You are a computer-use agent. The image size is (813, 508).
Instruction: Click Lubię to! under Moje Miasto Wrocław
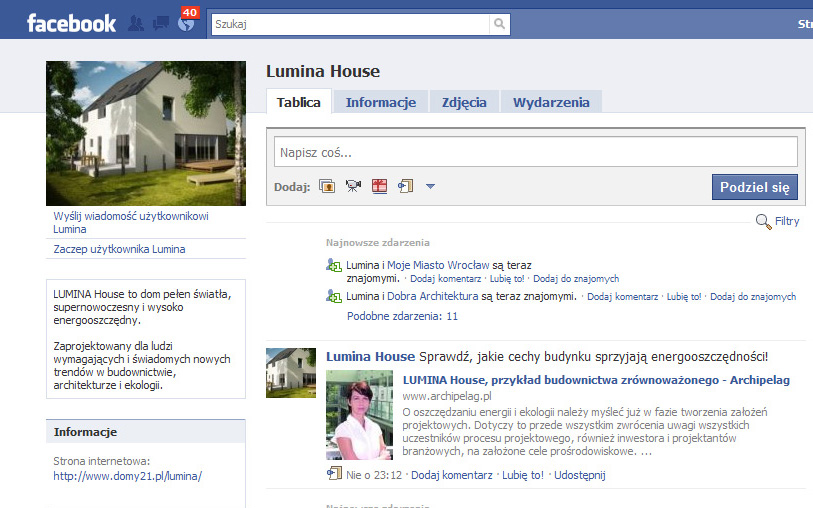[x=507, y=279]
